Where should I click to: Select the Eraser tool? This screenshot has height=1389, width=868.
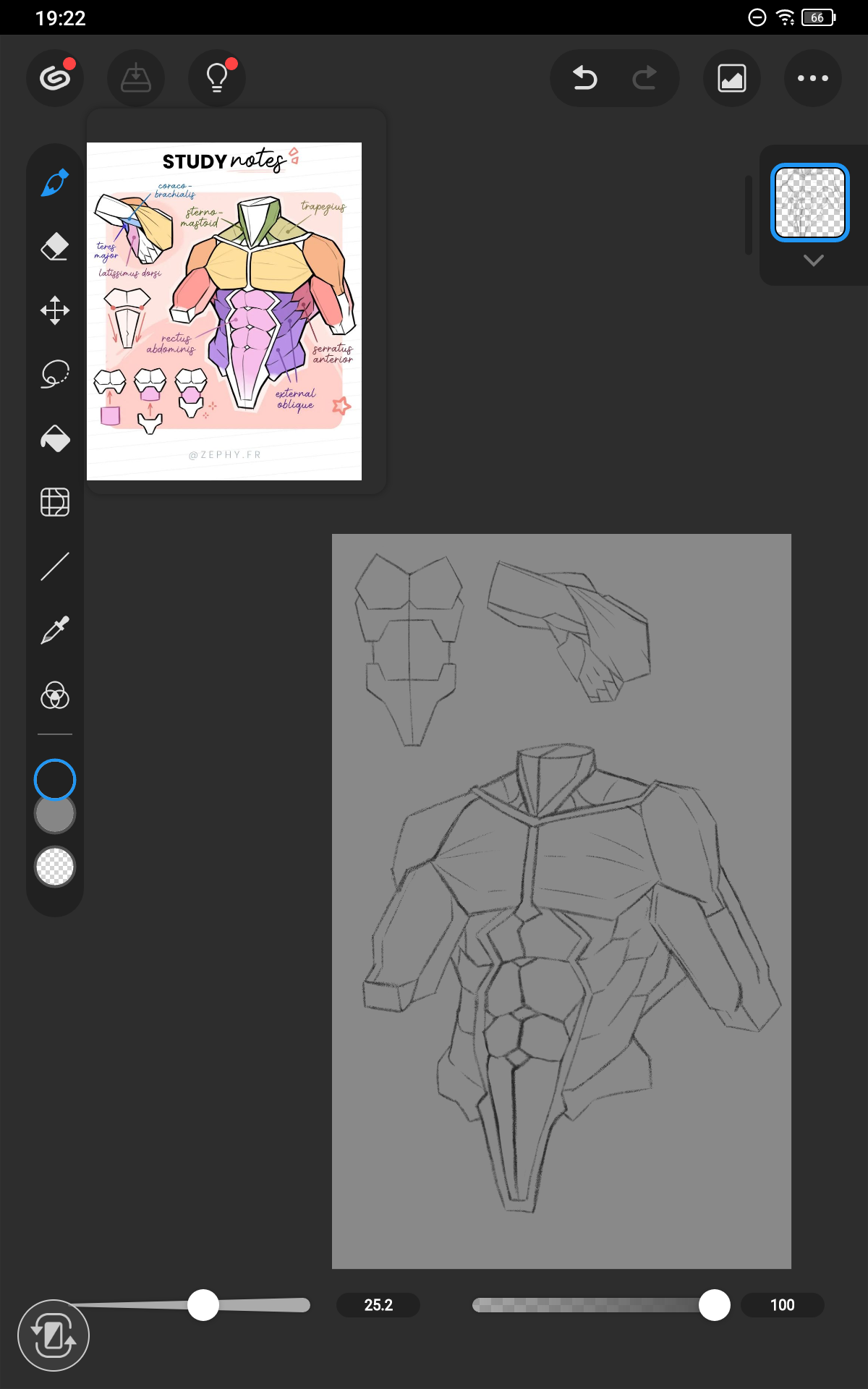click(55, 247)
